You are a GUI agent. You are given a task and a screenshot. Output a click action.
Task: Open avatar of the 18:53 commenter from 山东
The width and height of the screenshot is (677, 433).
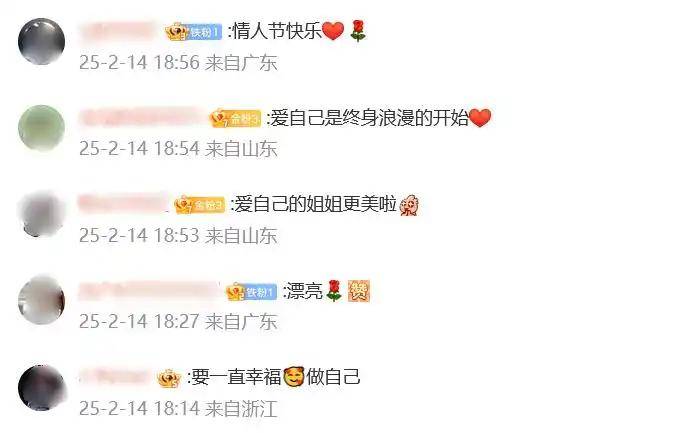click(41, 214)
